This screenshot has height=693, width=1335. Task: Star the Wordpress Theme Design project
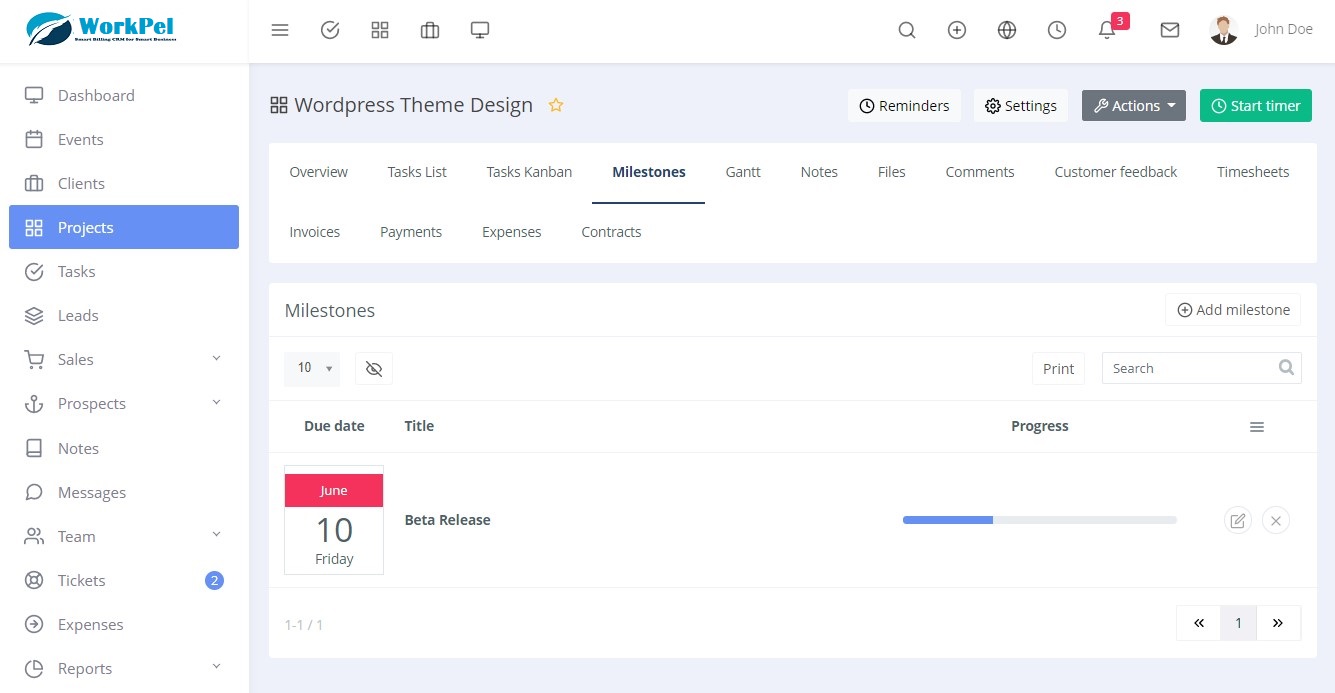(x=556, y=105)
